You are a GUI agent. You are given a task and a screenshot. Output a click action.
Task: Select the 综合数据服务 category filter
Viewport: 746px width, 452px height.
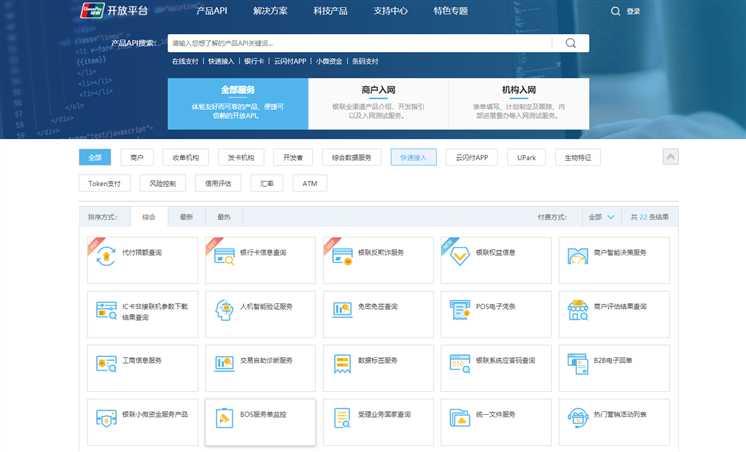tap(351, 157)
